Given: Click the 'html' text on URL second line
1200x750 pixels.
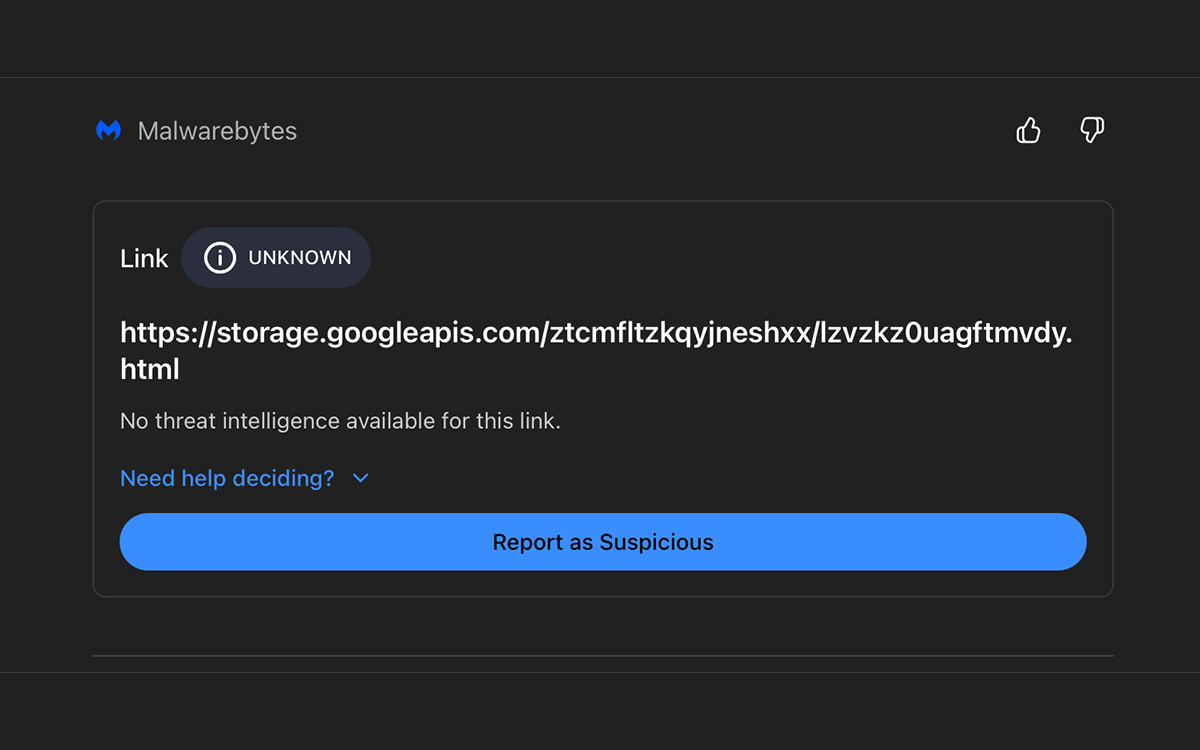Looking at the screenshot, I should click(x=150, y=369).
